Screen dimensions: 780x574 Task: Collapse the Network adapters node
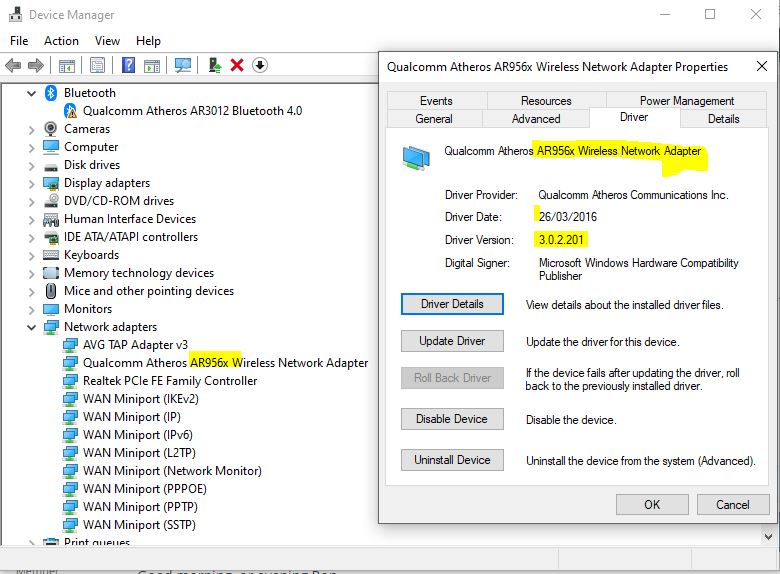31,327
